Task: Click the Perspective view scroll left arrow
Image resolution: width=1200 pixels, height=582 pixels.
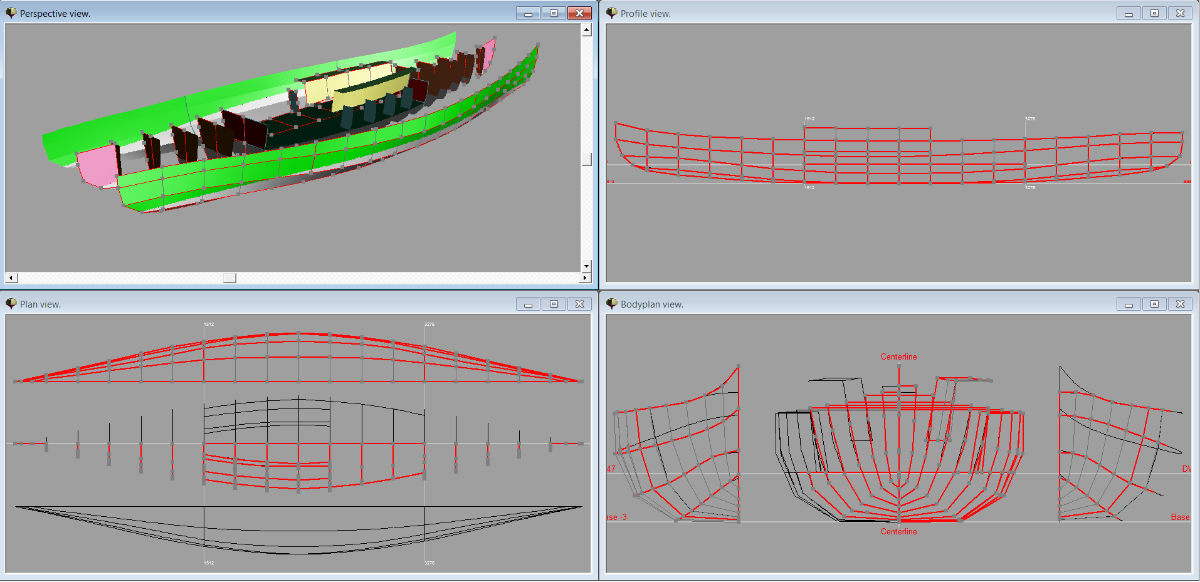Action: [11, 277]
